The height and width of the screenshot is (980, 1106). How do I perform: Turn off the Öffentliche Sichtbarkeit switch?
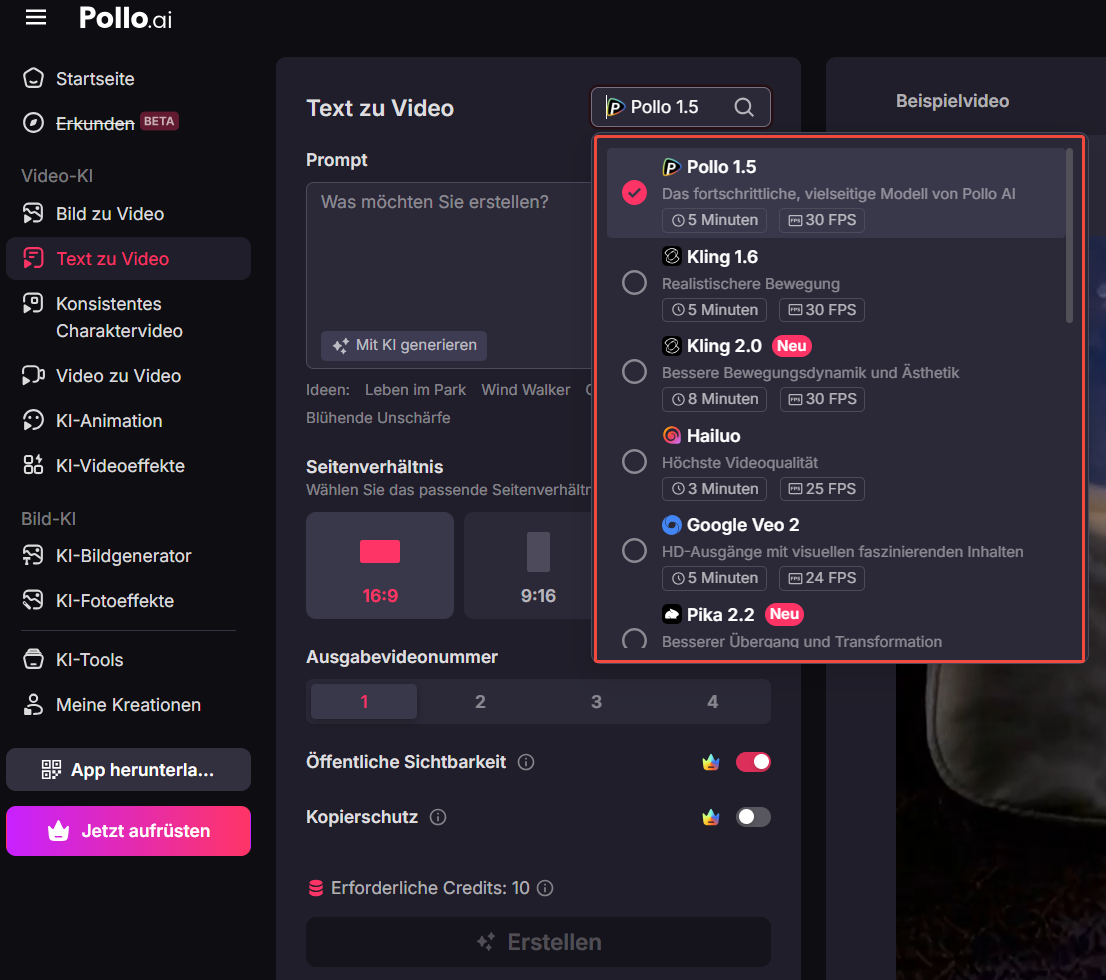click(x=753, y=762)
